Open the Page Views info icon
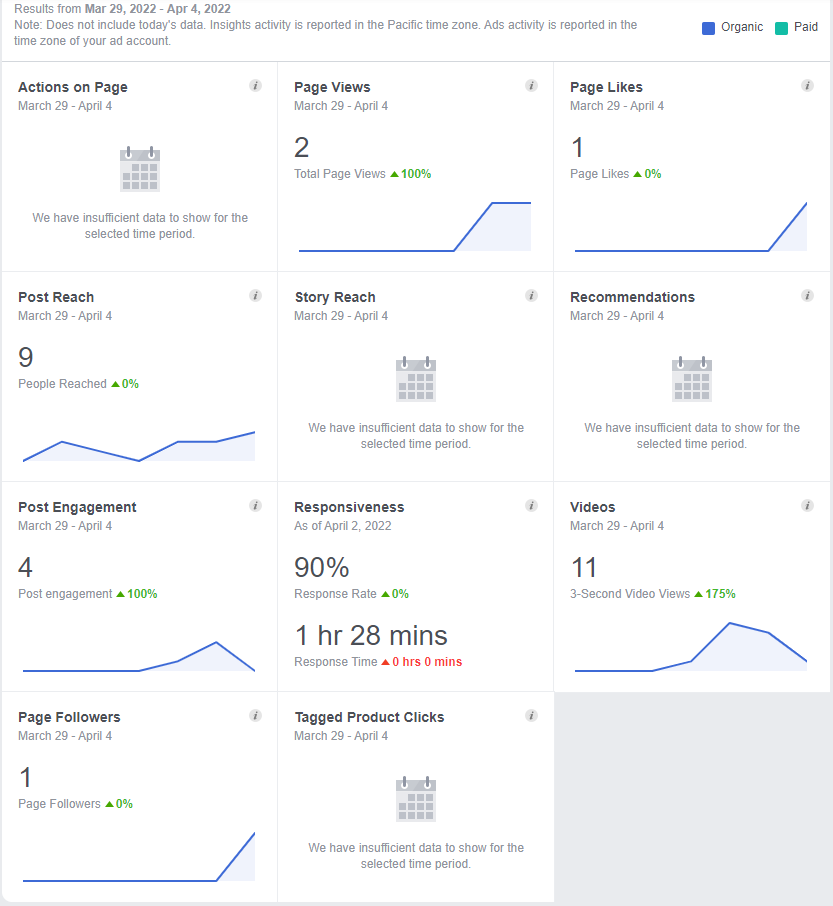Viewport: 833px width, 906px height. pos(531,86)
